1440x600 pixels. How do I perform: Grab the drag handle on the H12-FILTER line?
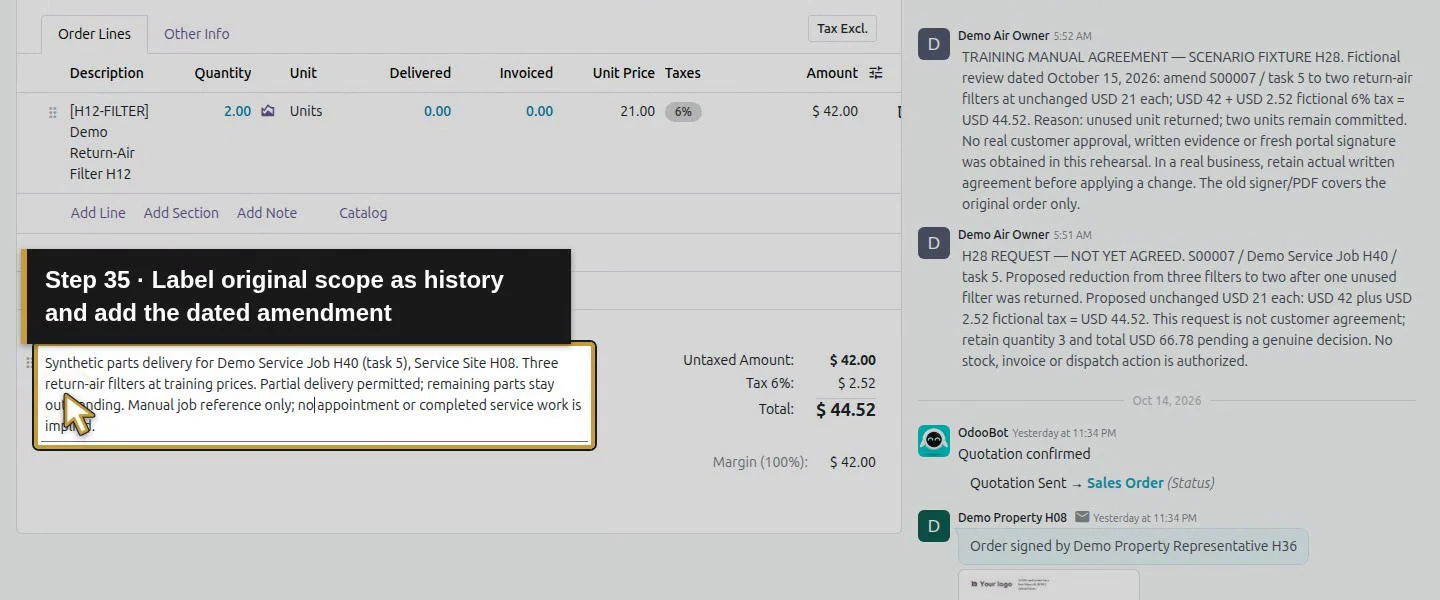(53, 112)
